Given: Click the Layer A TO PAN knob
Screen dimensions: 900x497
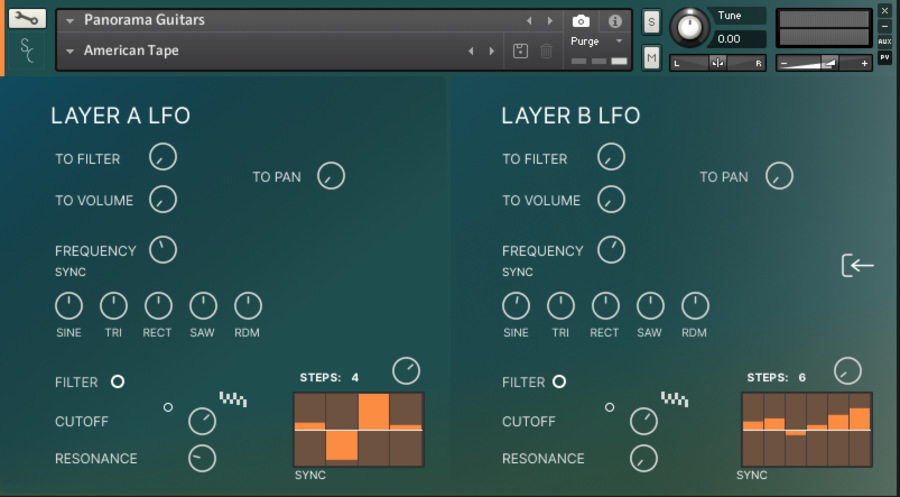Looking at the screenshot, I should click(x=331, y=177).
